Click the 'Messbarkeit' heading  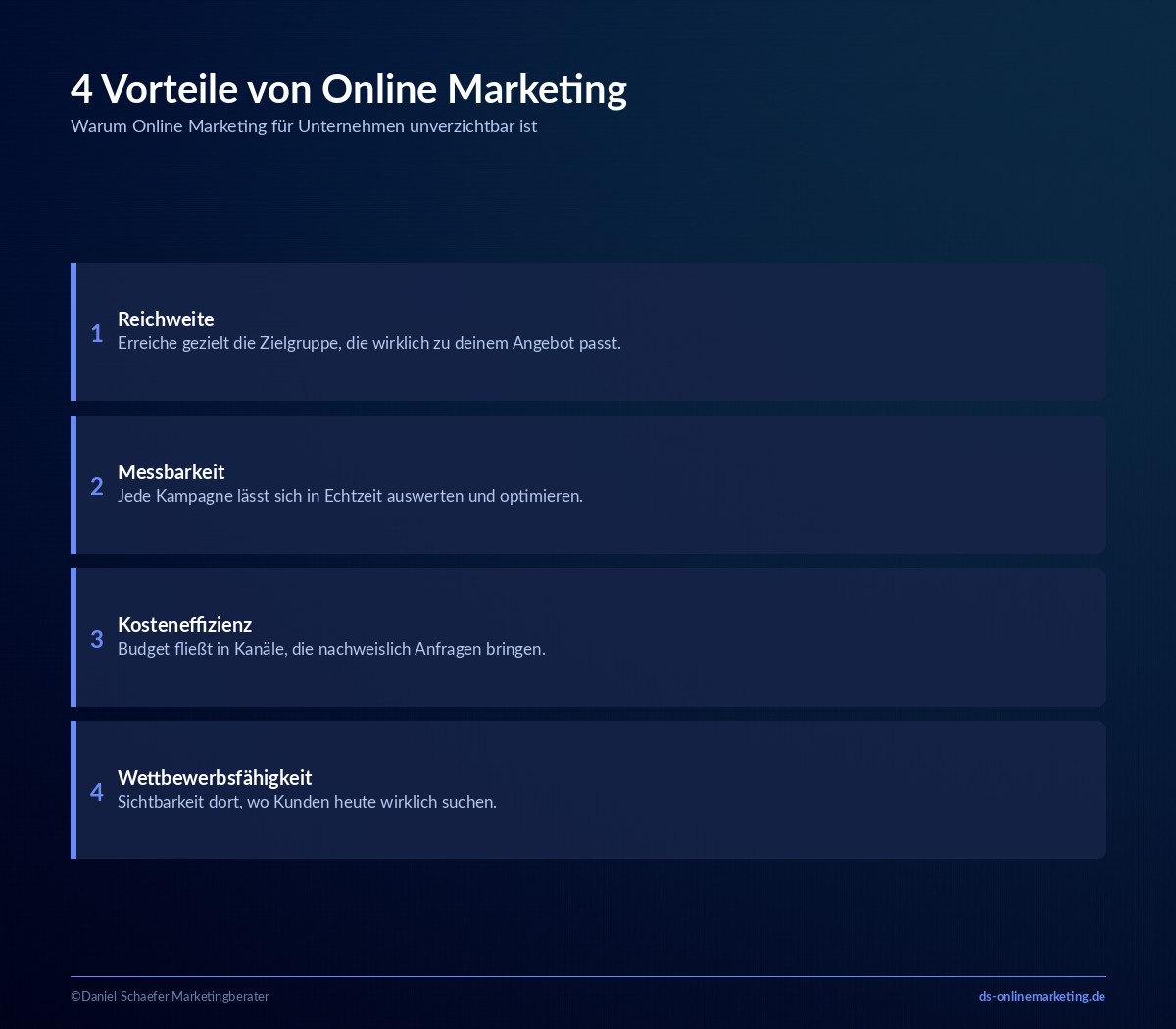pos(171,471)
